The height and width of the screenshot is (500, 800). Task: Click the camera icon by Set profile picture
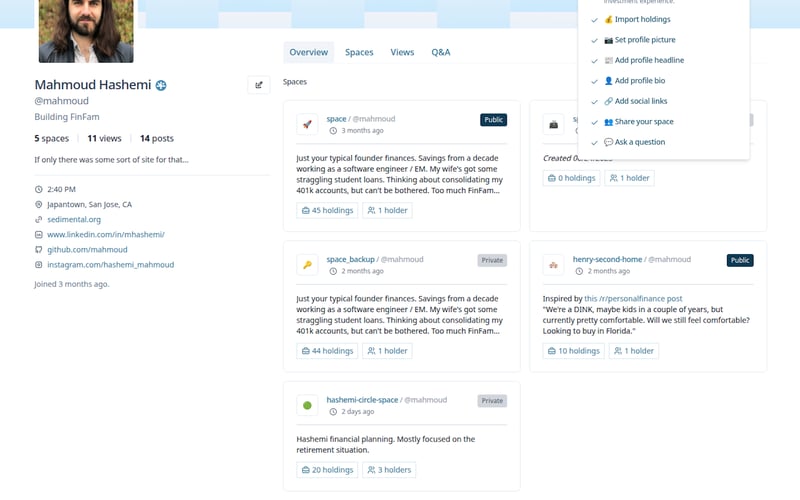(608, 40)
